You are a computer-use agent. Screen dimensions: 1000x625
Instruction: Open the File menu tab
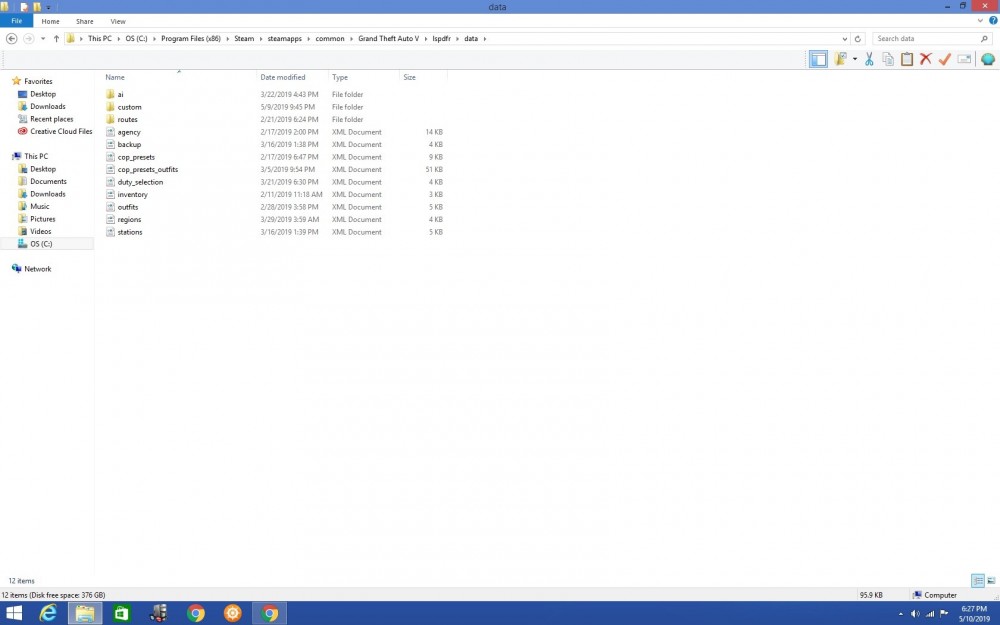17,21
